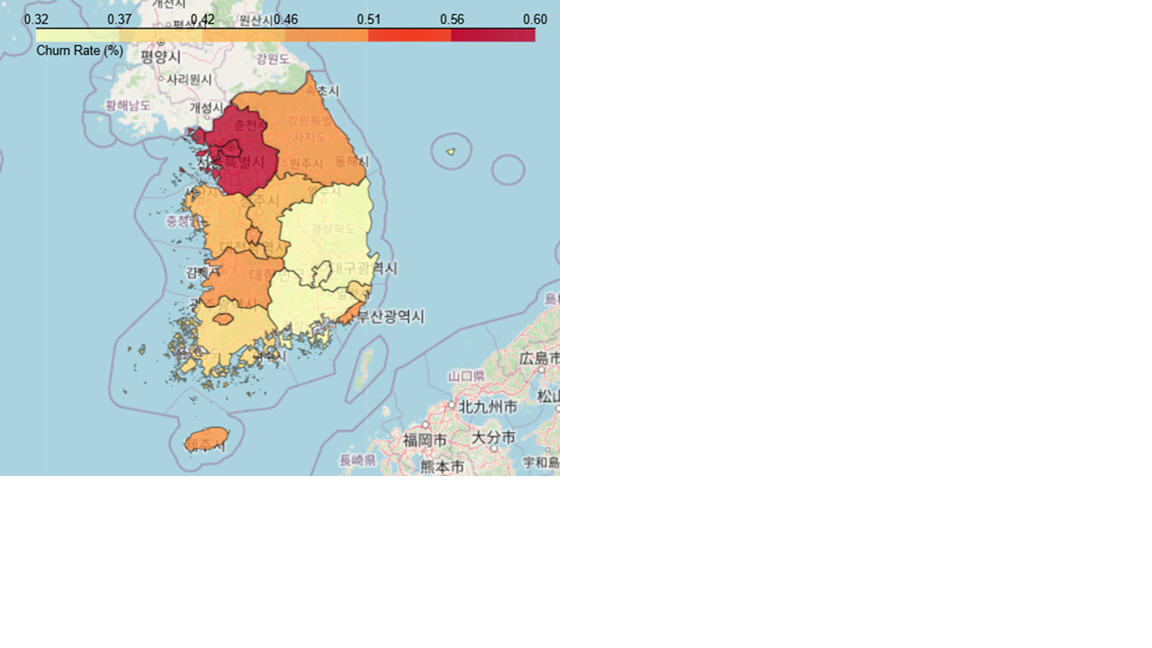Screen dimensions: 1152x648
Task: Click the 福岡市 city label
Action: click(x=425, y=440)
